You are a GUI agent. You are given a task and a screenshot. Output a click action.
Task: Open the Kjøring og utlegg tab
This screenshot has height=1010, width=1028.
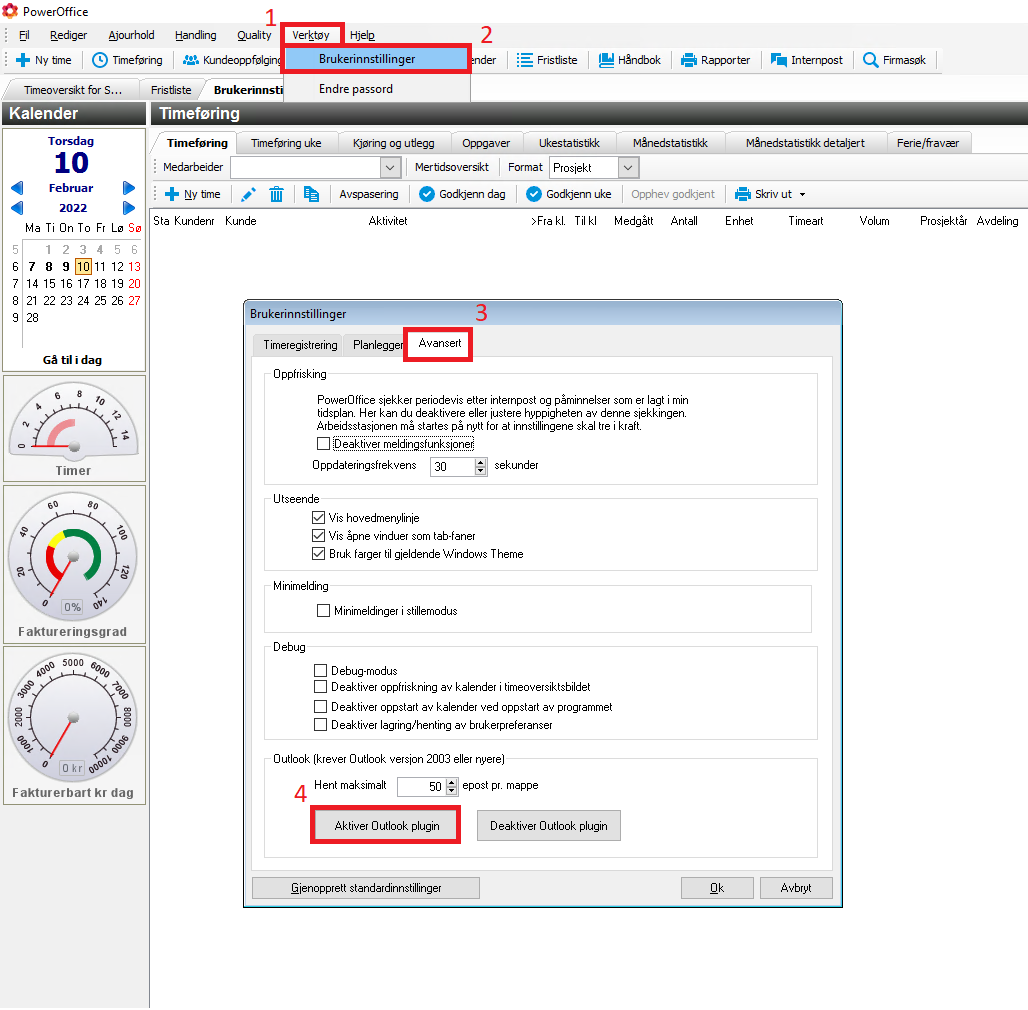pyautogui.click(x=394, y=143)
